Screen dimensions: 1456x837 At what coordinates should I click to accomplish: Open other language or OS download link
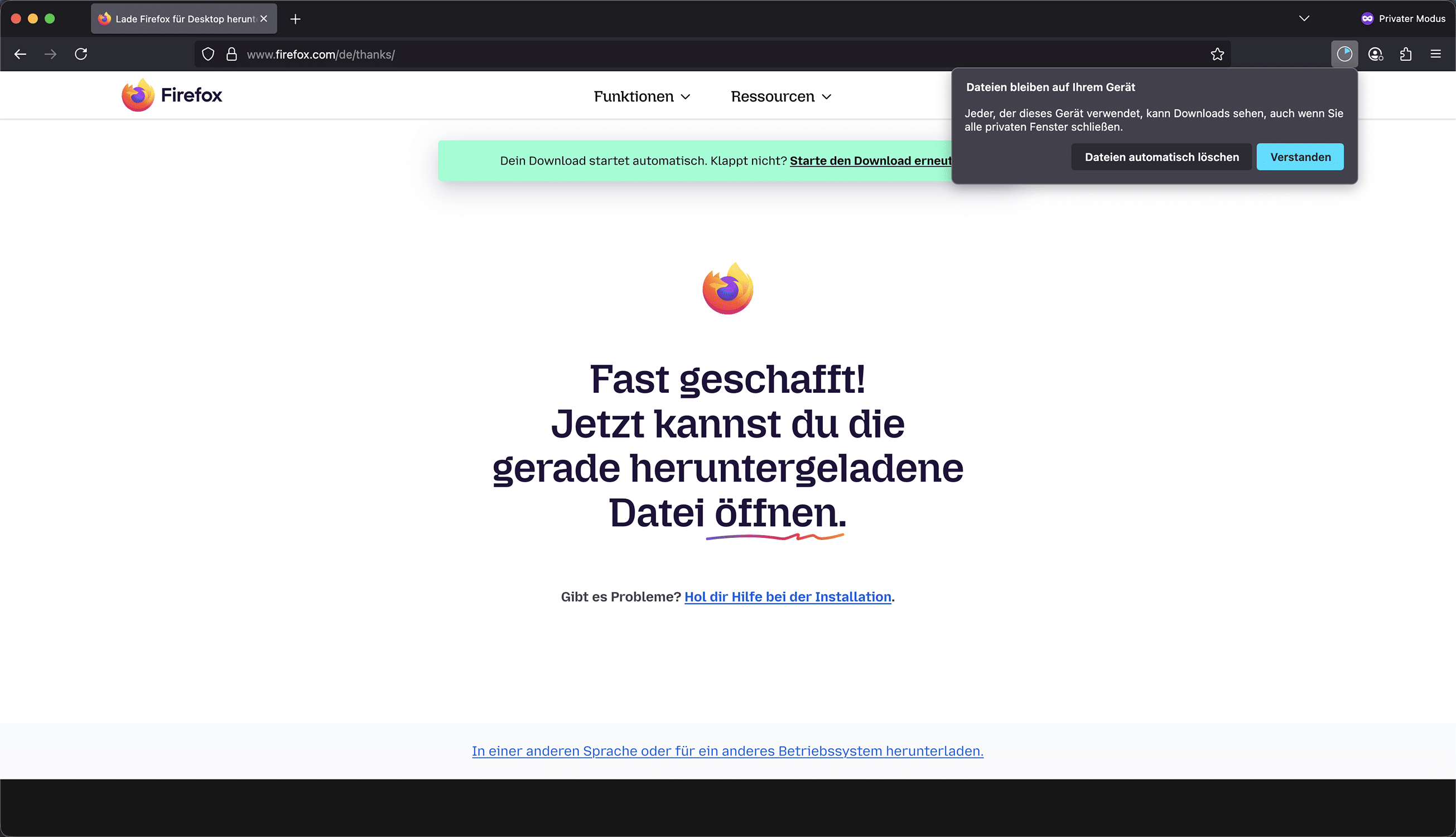pos(727,751)
